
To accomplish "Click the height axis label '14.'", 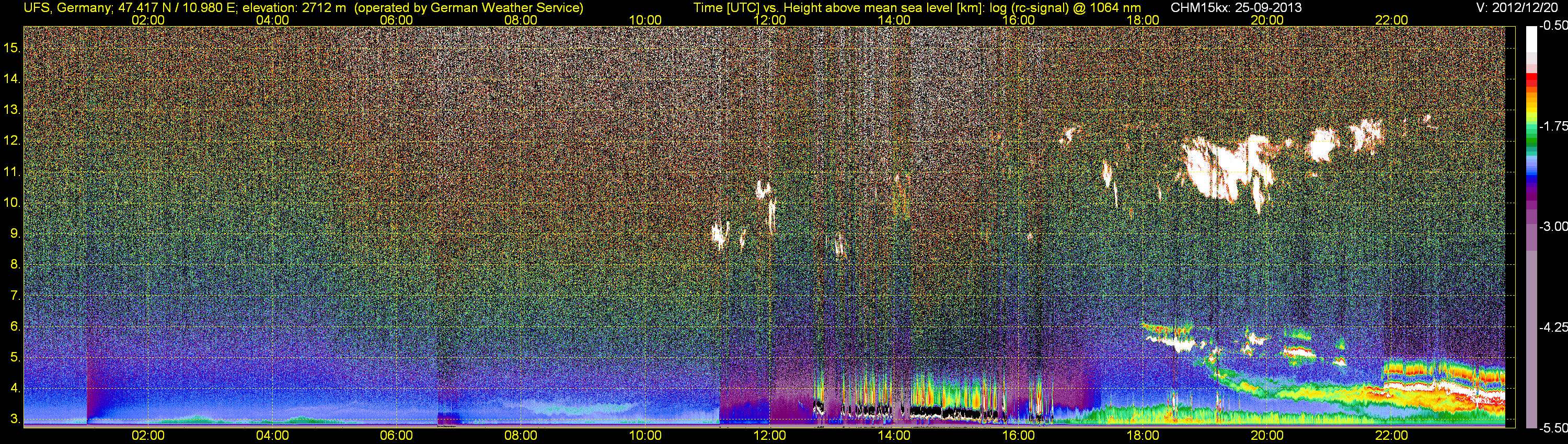I will tap(12, 78).
